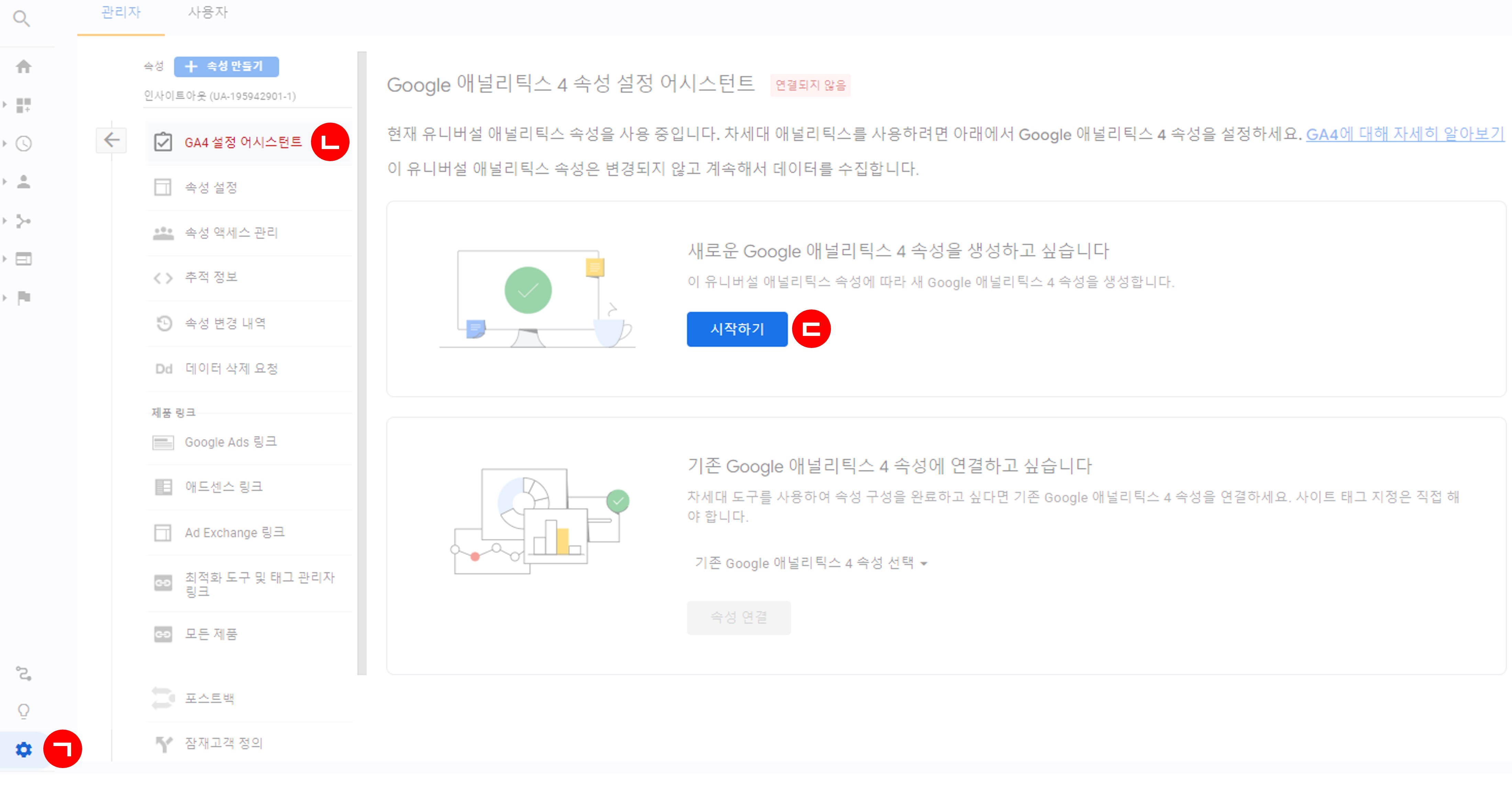Open 최적화 도구 및 태그 관리자 링크
This screenshot has height=812, width=1512.
pos(248,584)
